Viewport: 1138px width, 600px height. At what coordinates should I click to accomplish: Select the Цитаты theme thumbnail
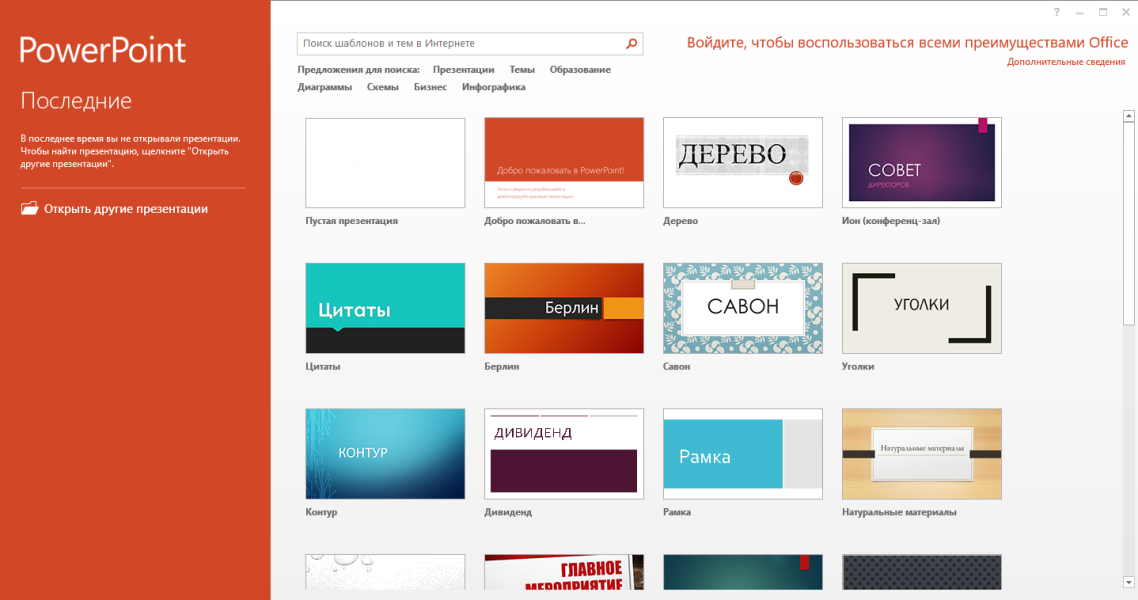tap(385, 308)
